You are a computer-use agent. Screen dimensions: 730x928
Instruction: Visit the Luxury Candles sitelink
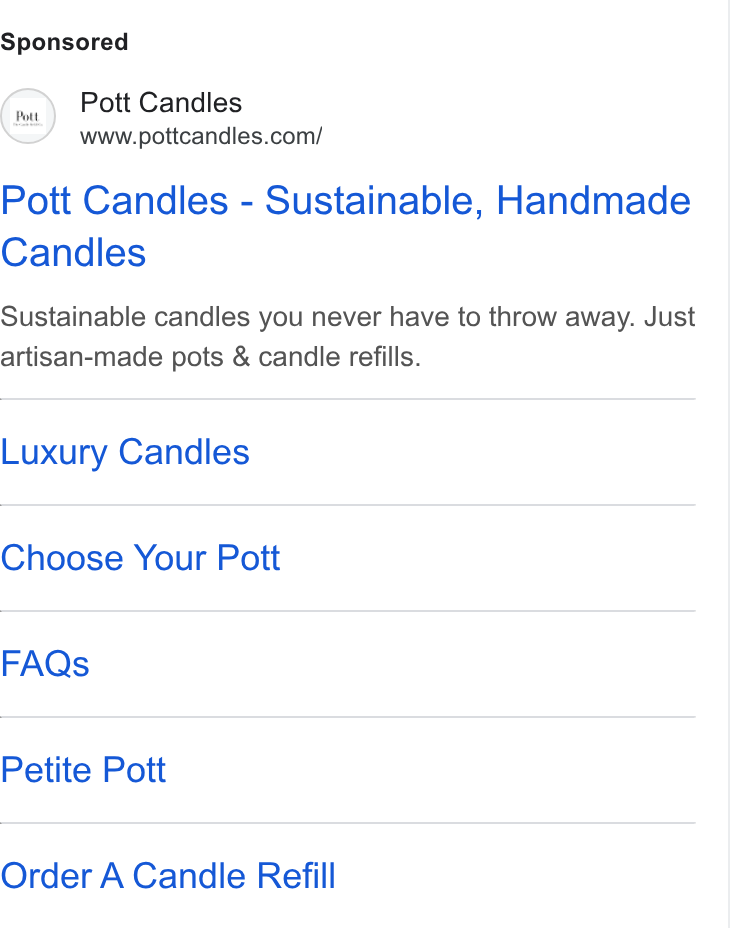tap(125, 452)
